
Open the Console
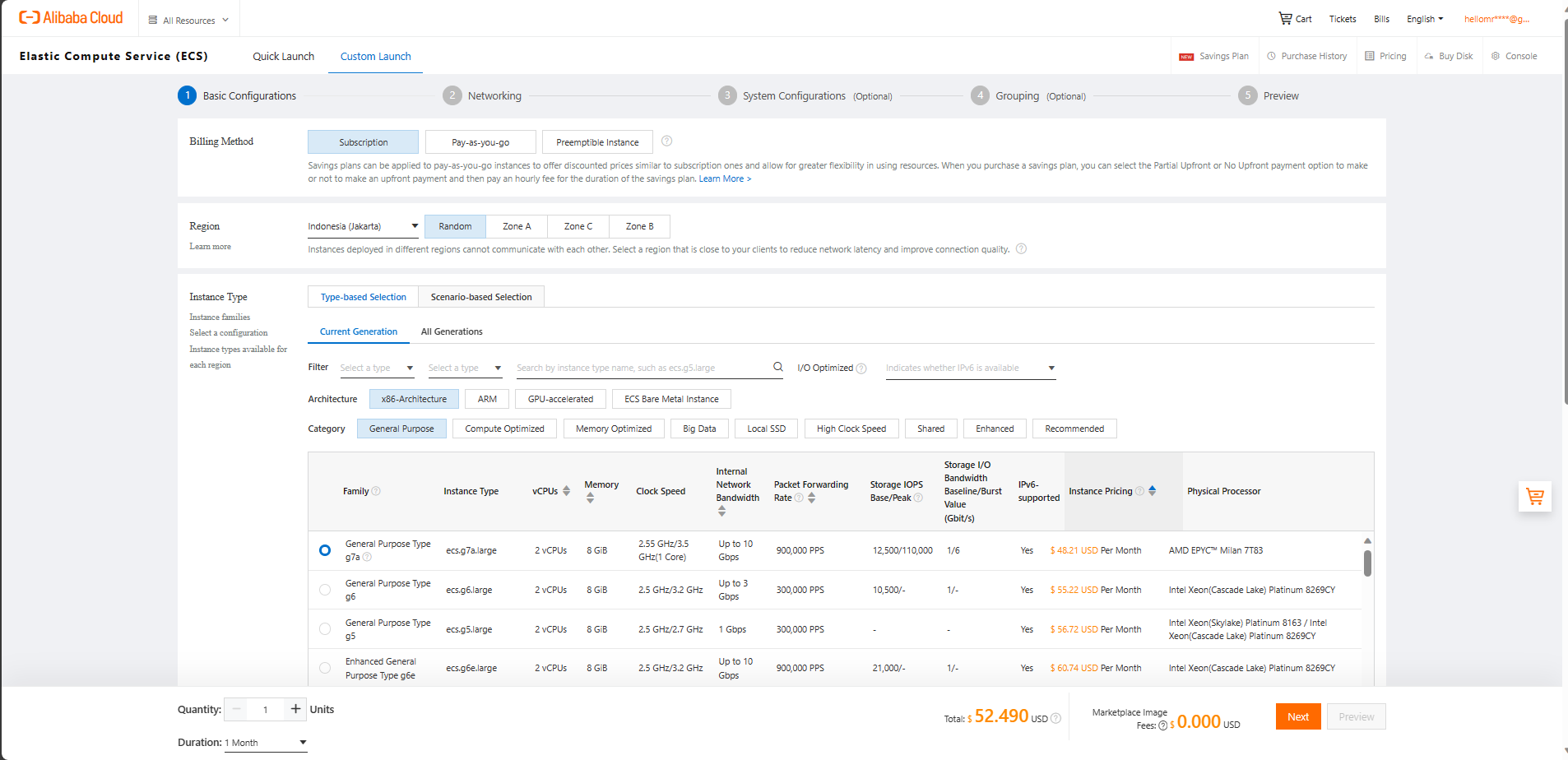click(1514, 56)
